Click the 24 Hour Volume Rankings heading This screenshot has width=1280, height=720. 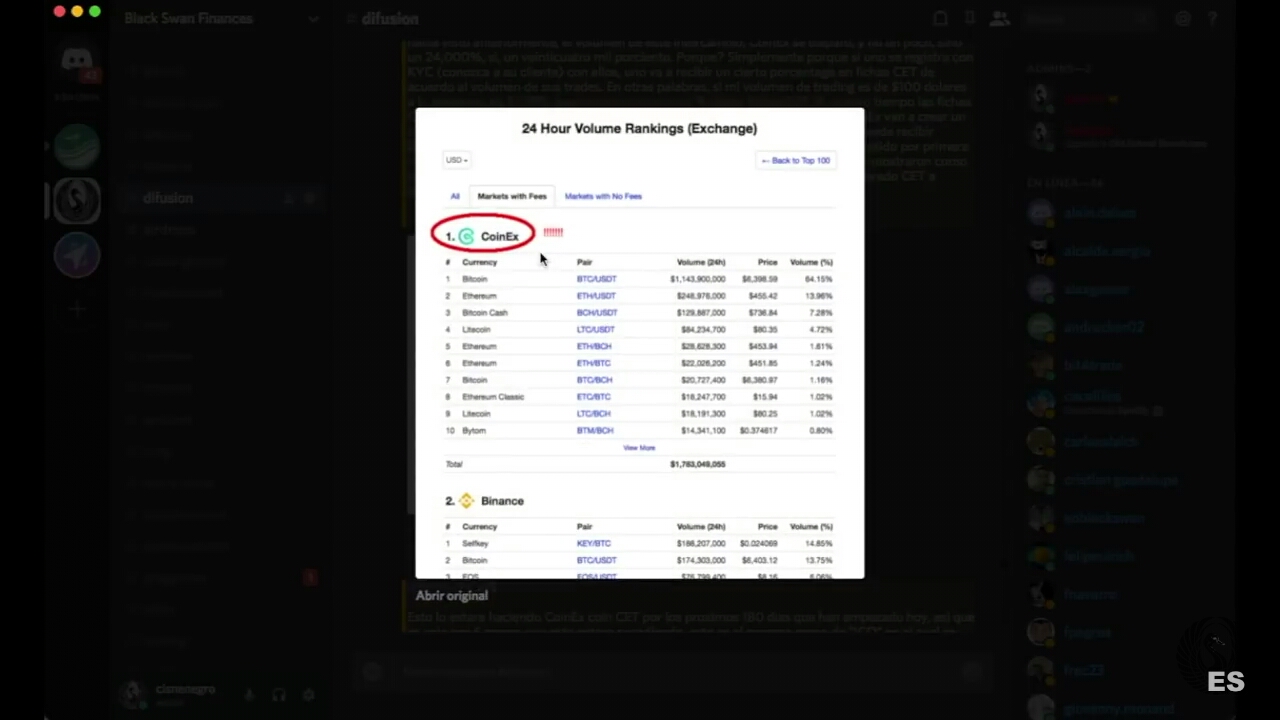click(x=639, y=128)
